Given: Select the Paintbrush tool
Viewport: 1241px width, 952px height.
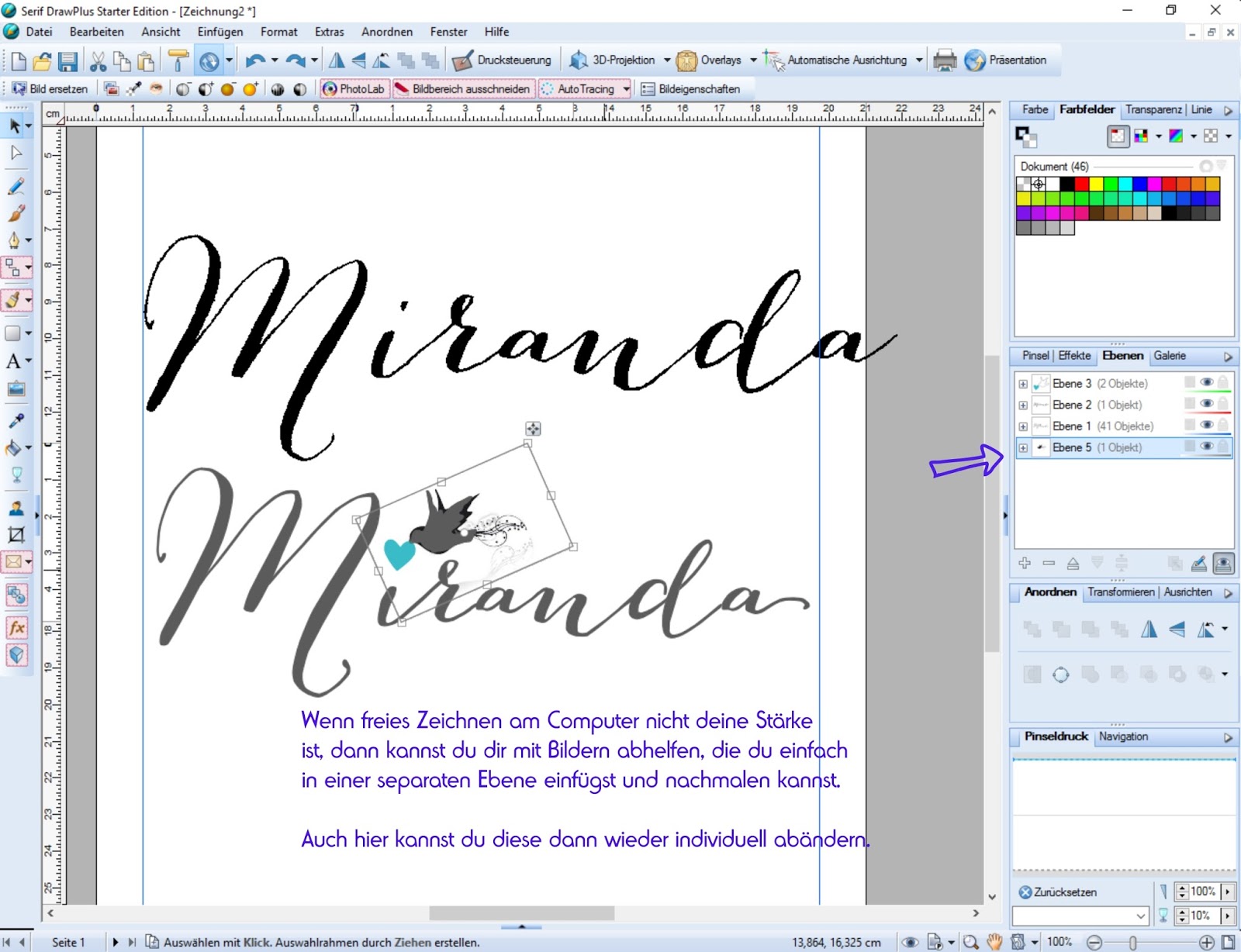Looking at the screenshot, I should [x=16, y=213].
